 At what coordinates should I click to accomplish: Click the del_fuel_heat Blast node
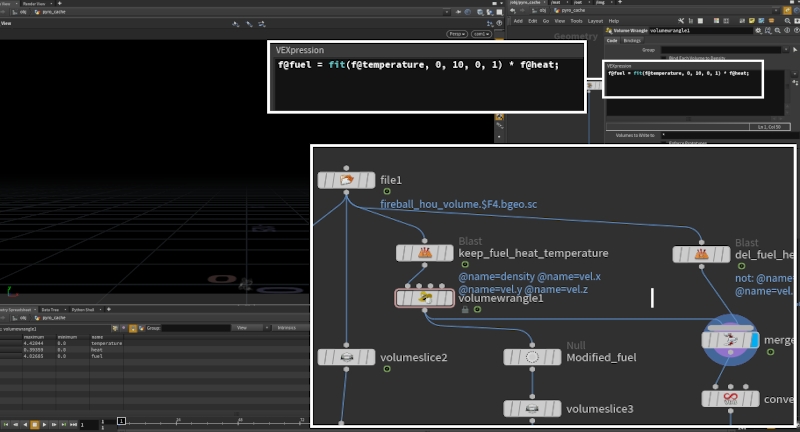(x=702, y=254)
